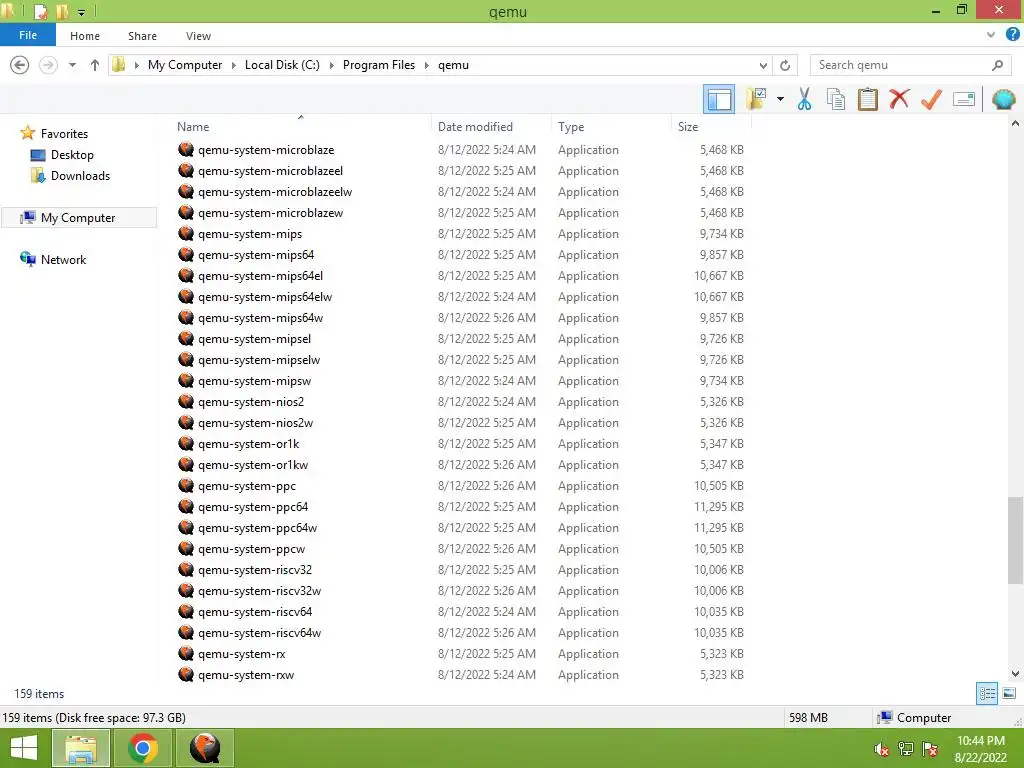Open Downloads in the navigation pane
Image resolution: width=1024 pixels, height=768 pixels.
coord(80,176)
